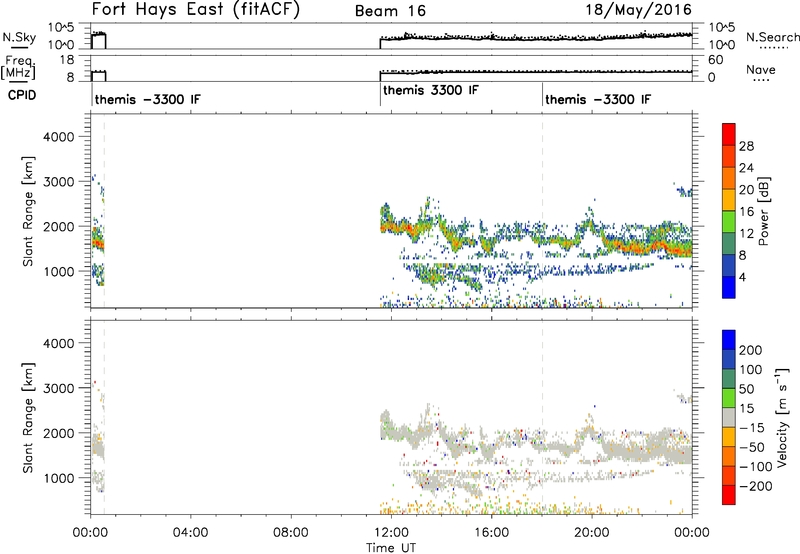
Task: Click the '12:00' time axis label
Action: 391,533
